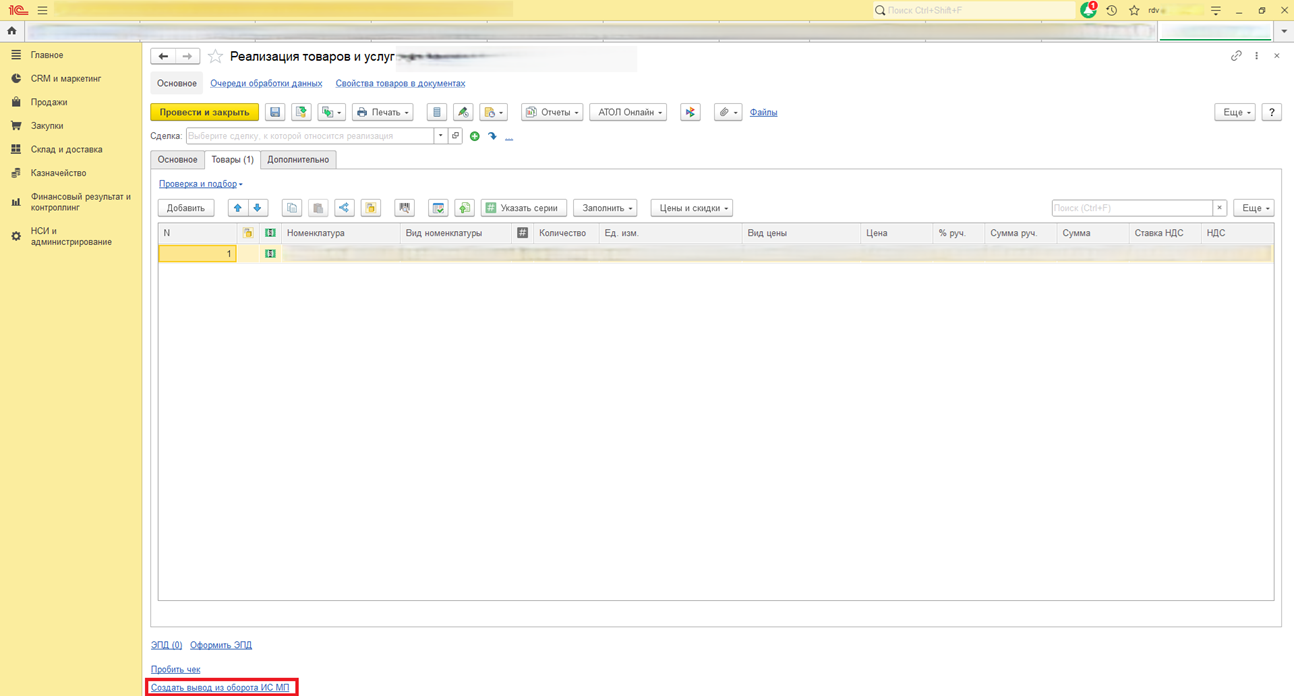1294x696 pixels.
Task: Open Казначейство section in sidebar
Action: (58, 173)
